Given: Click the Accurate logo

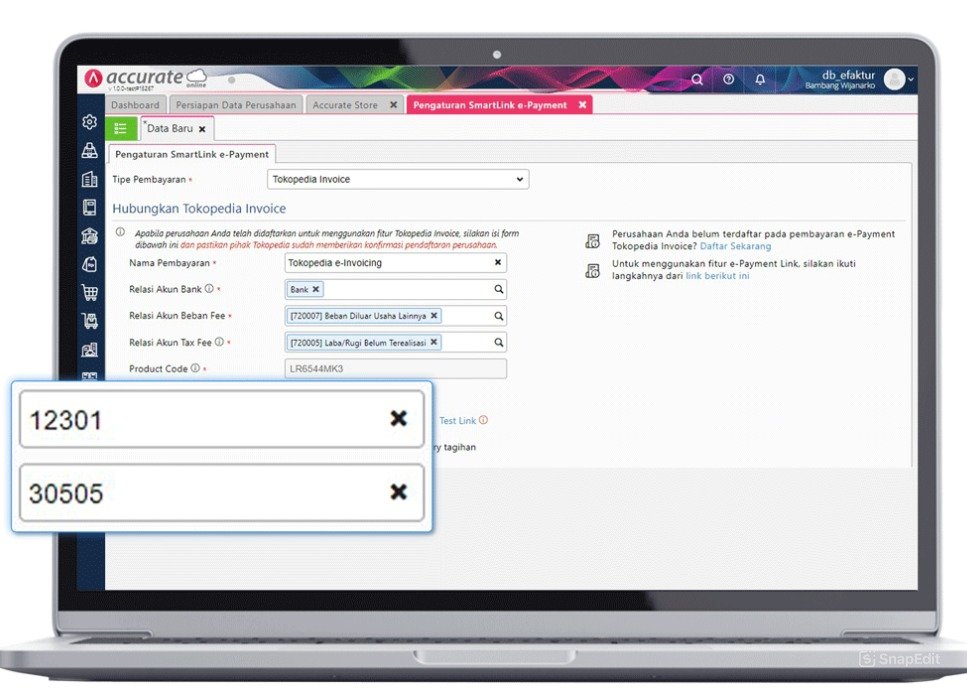Looking at the screenshot, I should tap(146, 78).
